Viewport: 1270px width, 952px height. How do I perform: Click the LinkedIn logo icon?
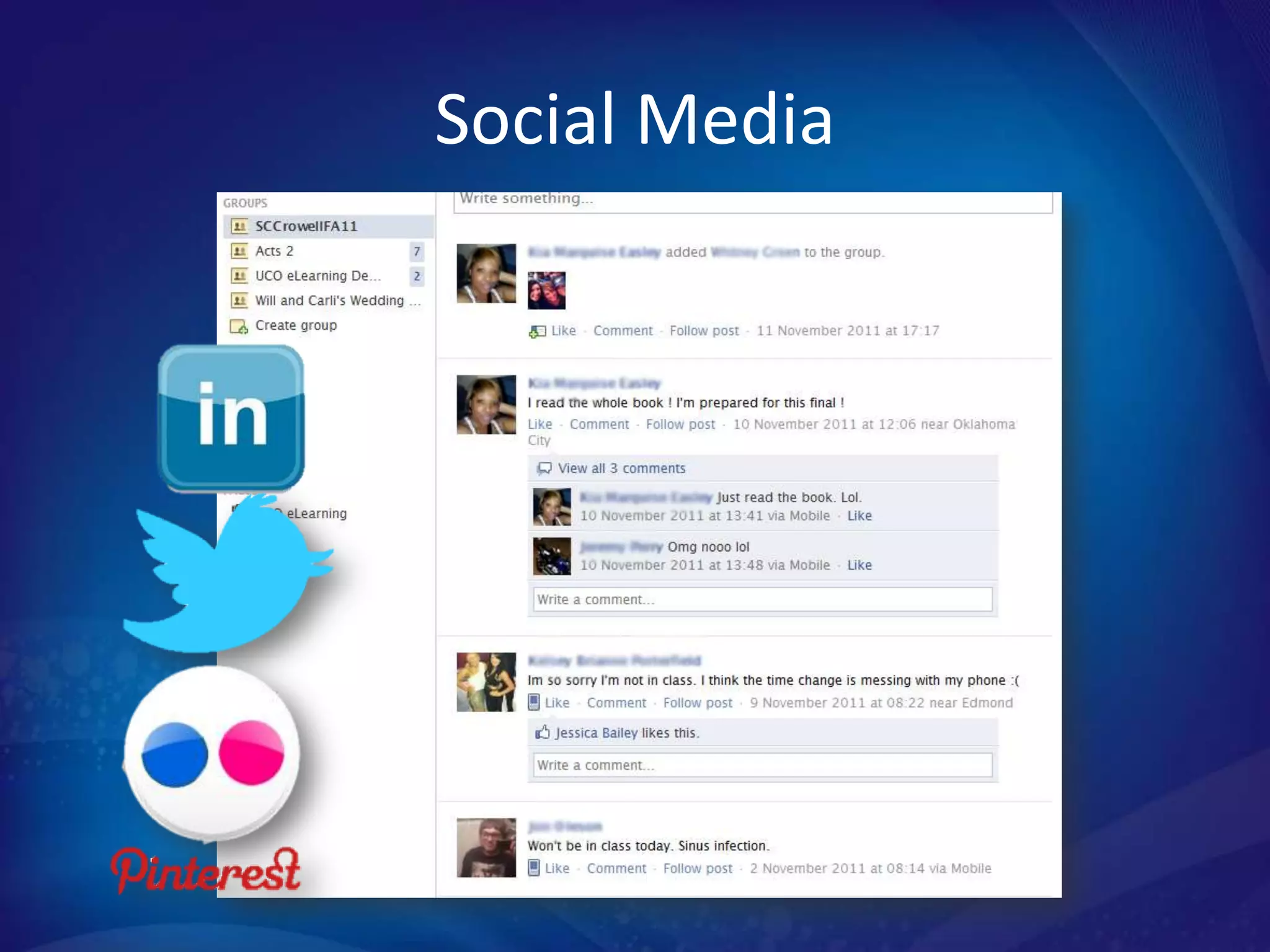coord(231,418)
